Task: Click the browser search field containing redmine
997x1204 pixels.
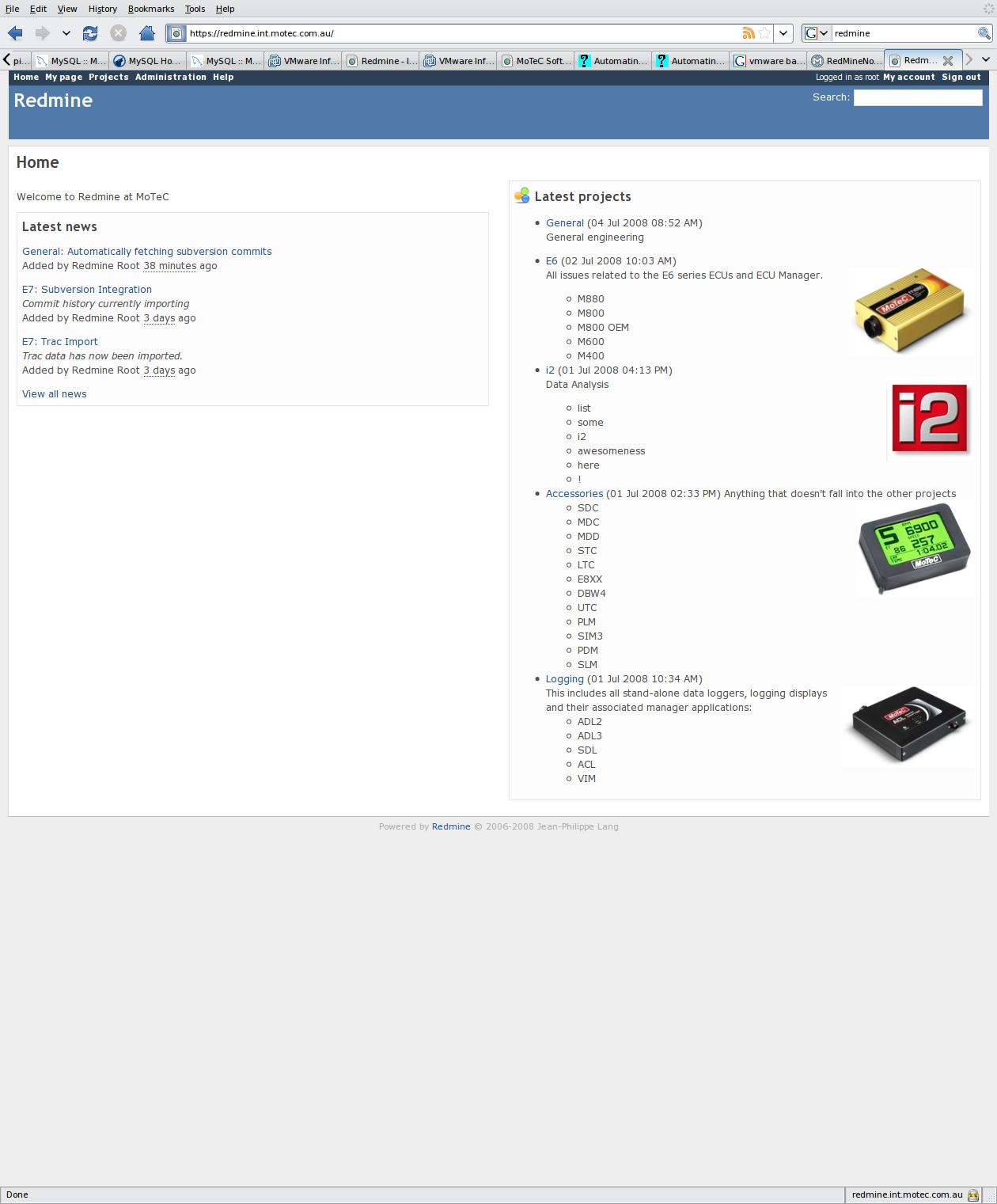Action: [904, 33]
